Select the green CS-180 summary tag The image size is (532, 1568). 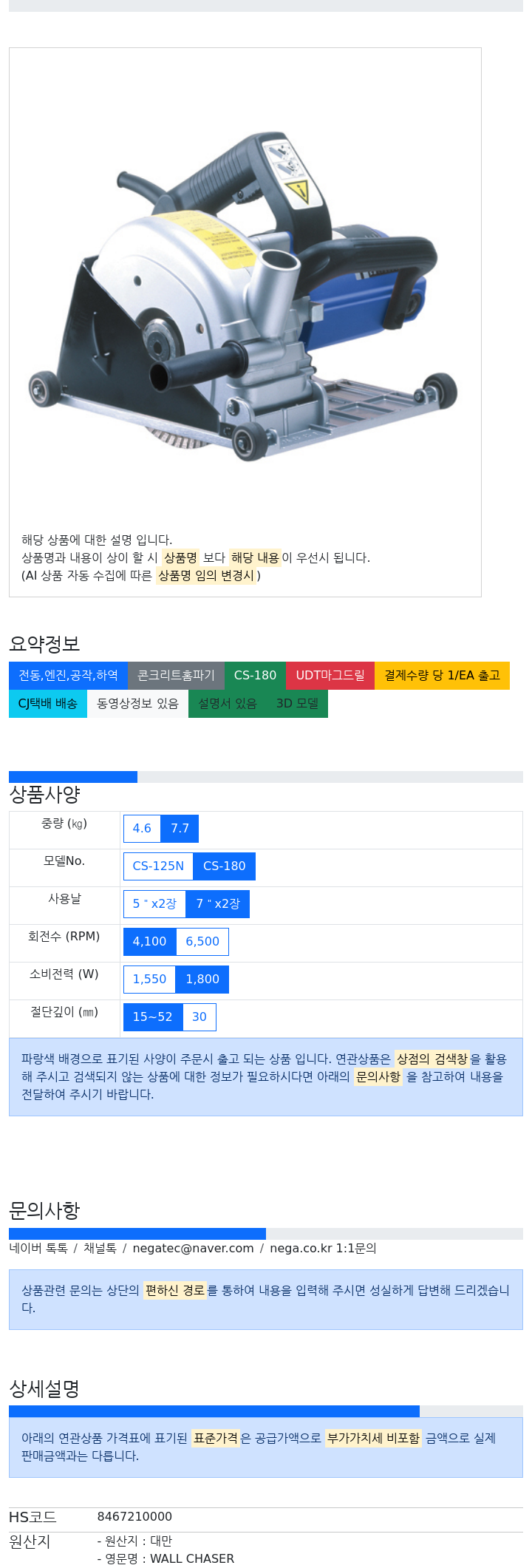[255, 676]
